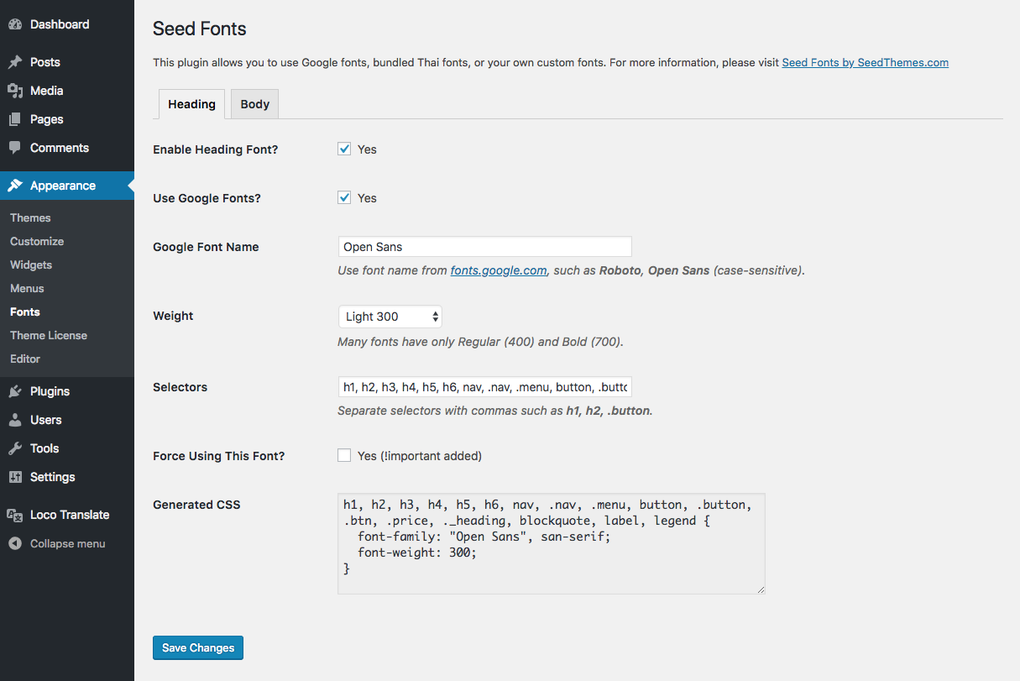Open the Media library icon
The image size is (1020, 681).
[x=14, y=90]
